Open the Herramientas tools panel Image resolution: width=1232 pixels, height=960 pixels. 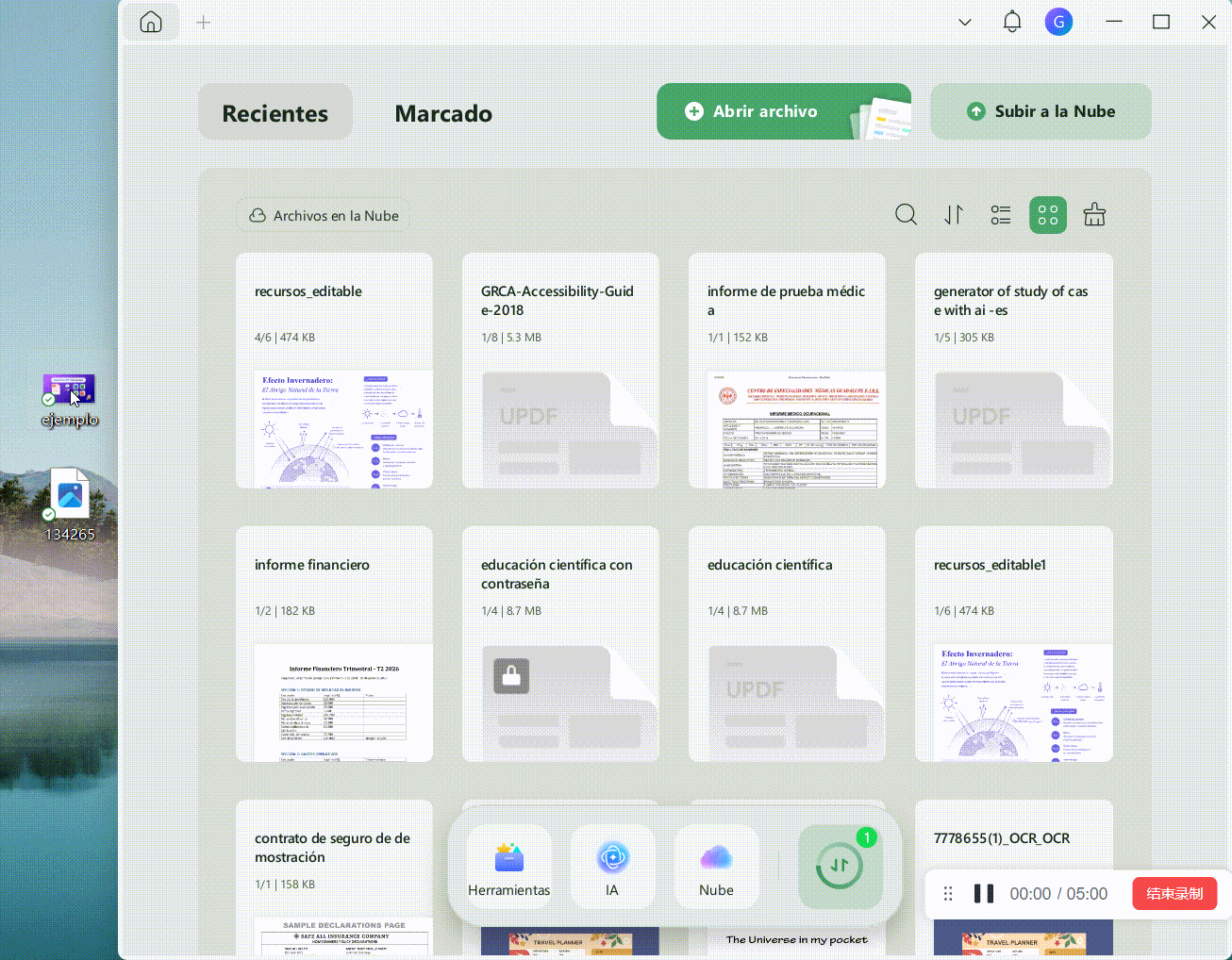[509, 867]
